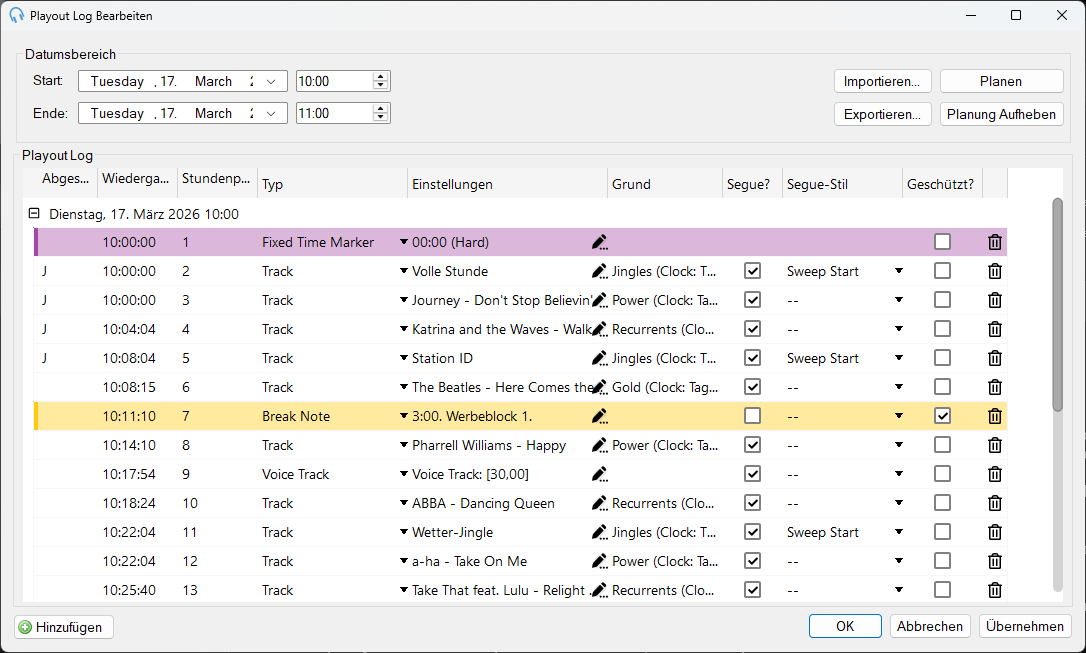
Task: Uncheck Segue for Journey track
Action: (x=752, y=300)
